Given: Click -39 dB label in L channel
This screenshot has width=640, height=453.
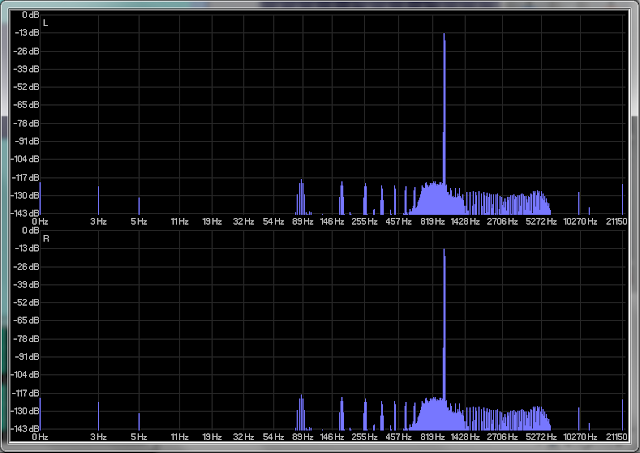Looking at the screenshot, I should (27, 69).
